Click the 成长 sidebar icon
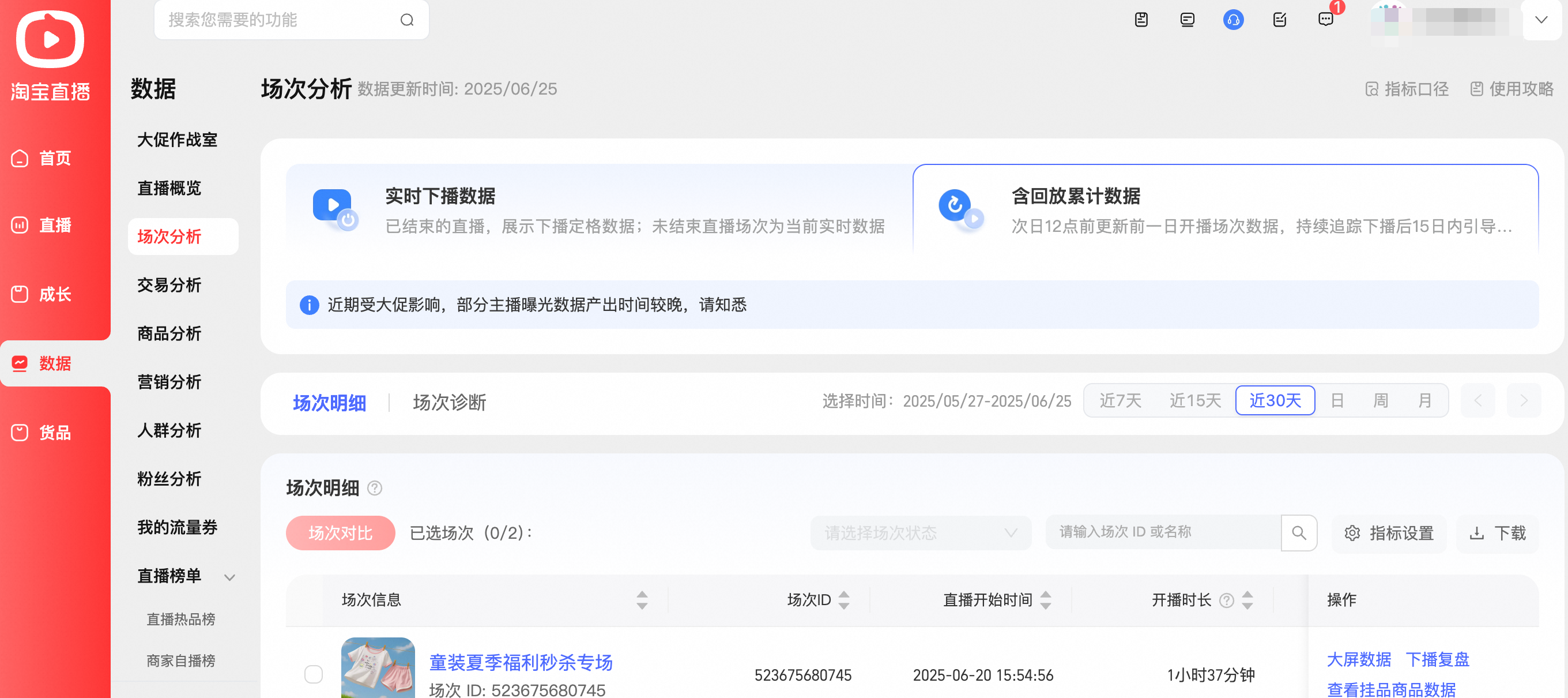Image resolution: width=1568 pixels, height=698 pixels. (20, 294)
